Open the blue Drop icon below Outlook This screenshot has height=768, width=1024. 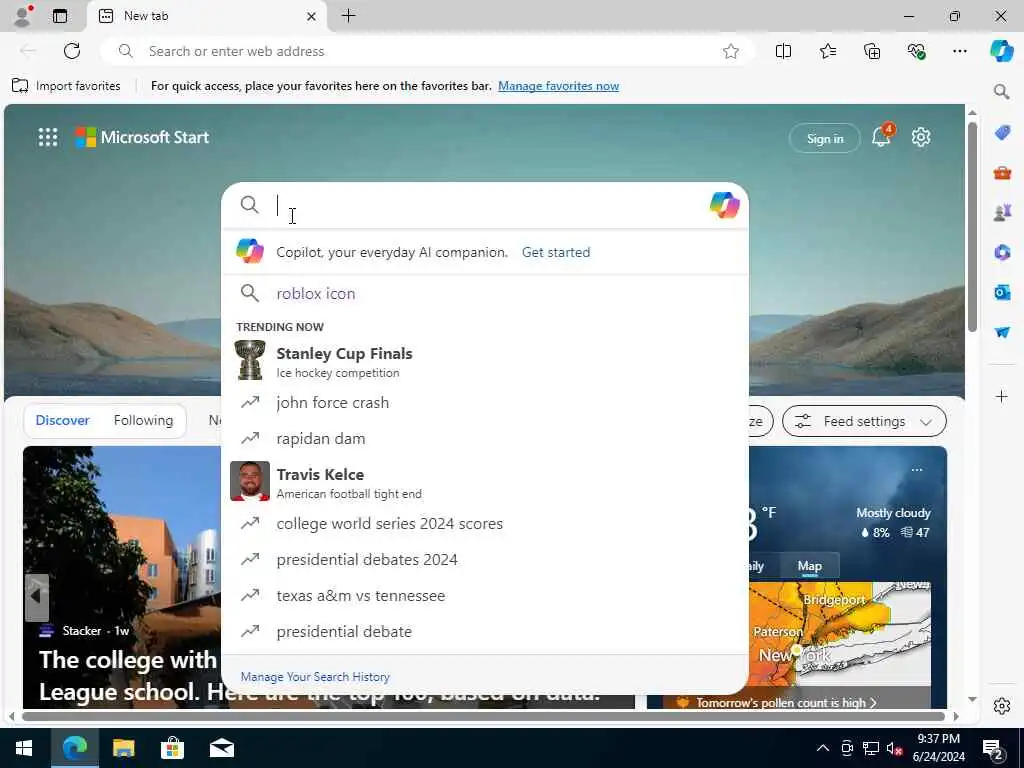click(1002, 332)
